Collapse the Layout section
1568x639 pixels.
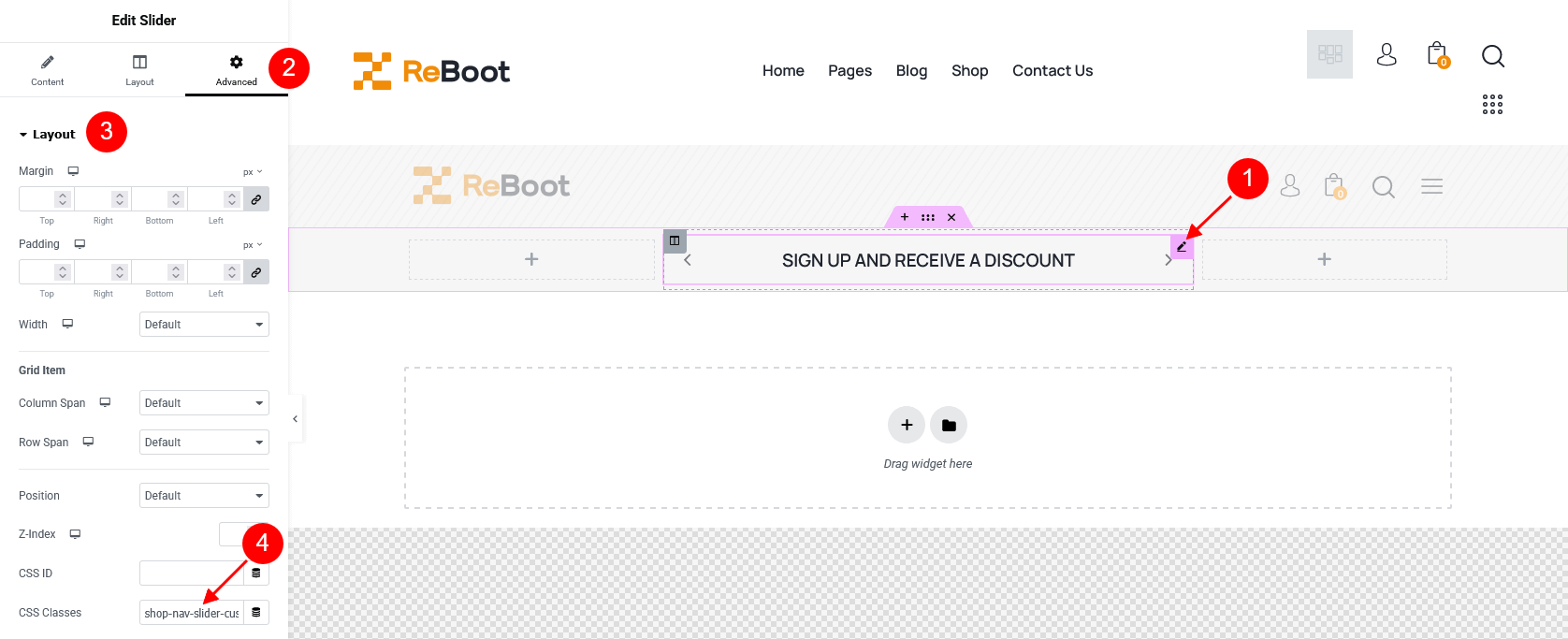pos(47,135)
